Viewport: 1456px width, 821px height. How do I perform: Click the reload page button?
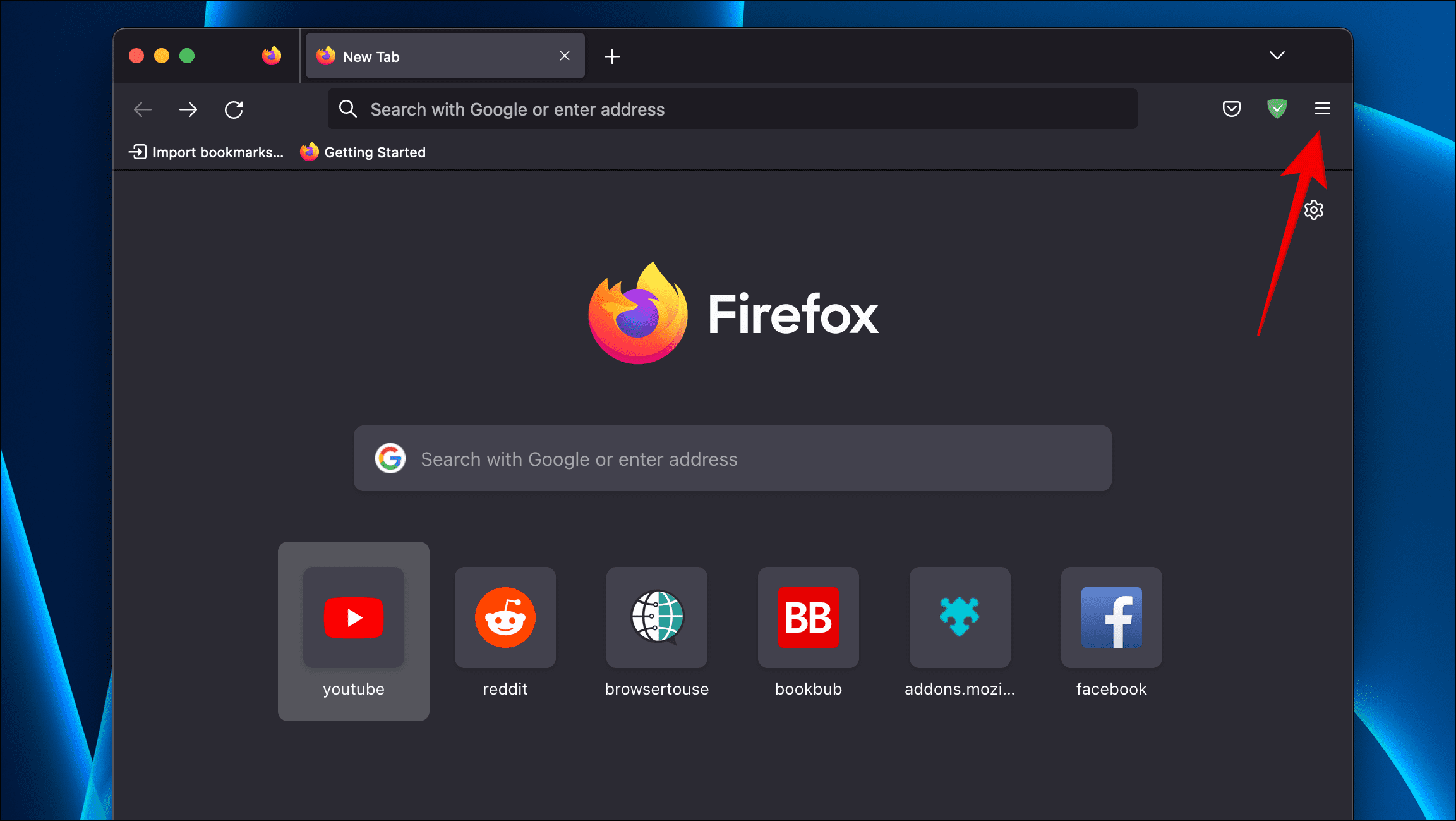click(234, 110)
